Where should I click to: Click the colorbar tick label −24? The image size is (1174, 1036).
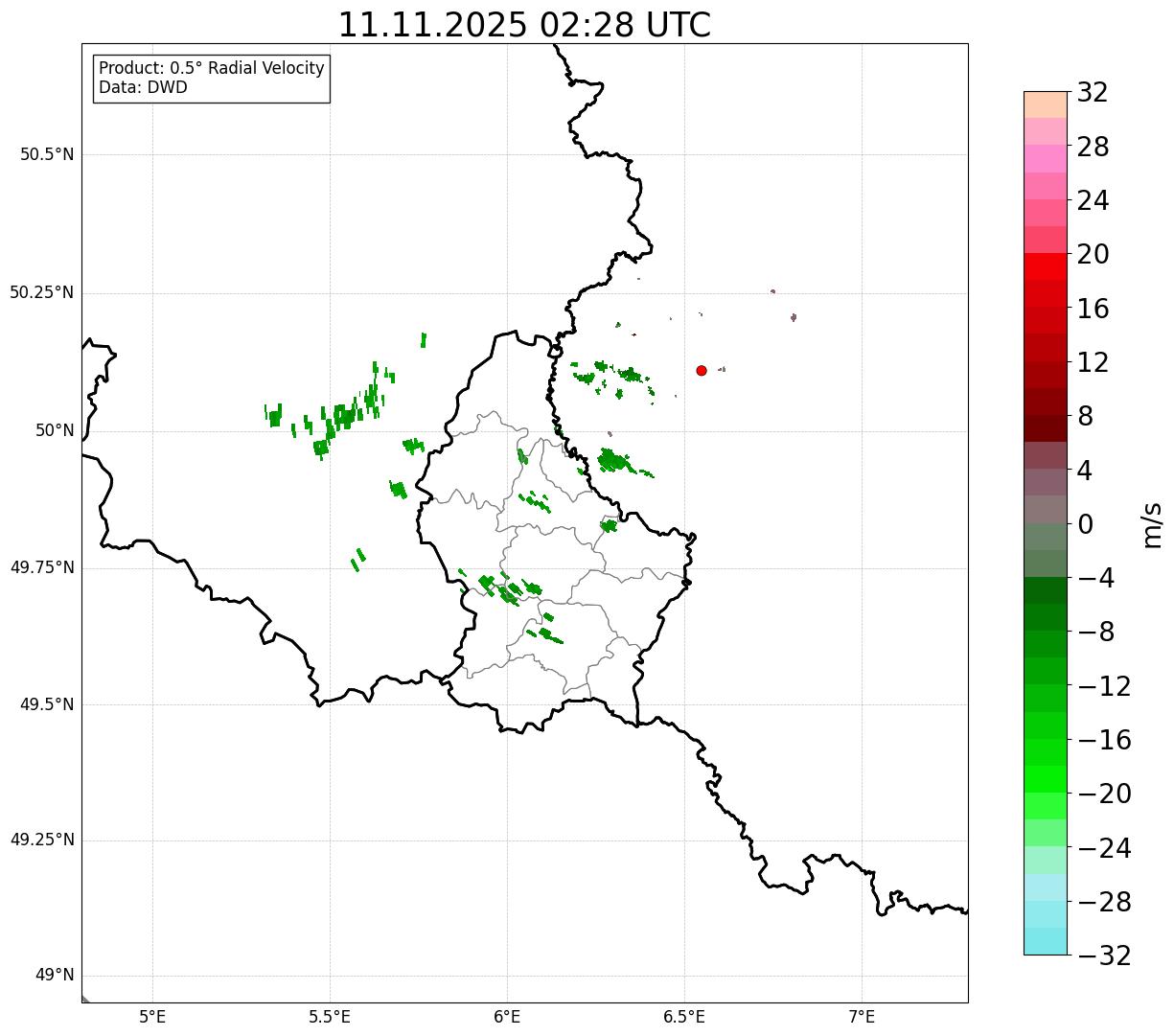tap(1103, 848)
